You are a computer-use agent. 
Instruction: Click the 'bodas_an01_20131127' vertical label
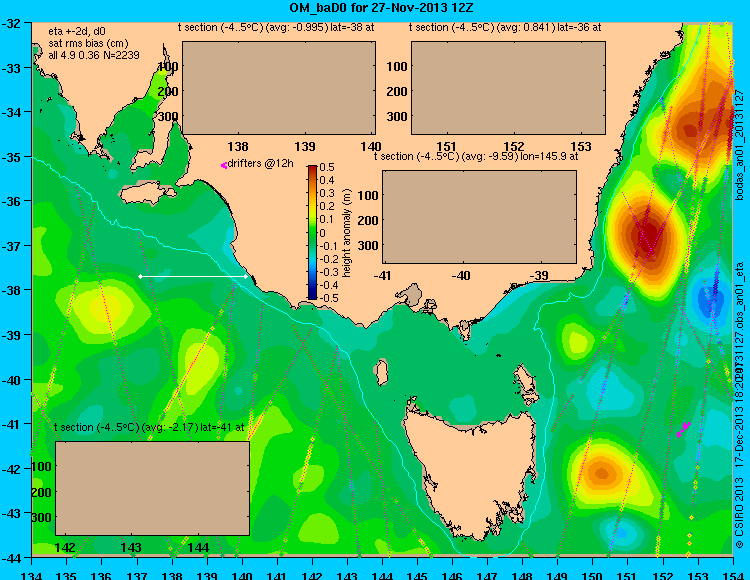pyautogui.click(x=739, y=146)
